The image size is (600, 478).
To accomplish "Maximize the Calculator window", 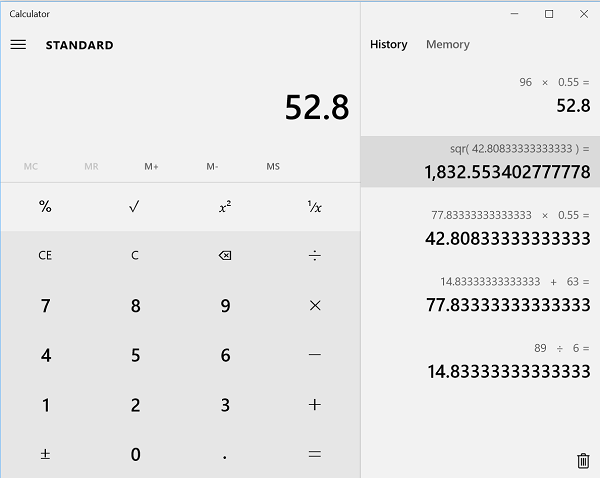I will [x=549, y=14].
